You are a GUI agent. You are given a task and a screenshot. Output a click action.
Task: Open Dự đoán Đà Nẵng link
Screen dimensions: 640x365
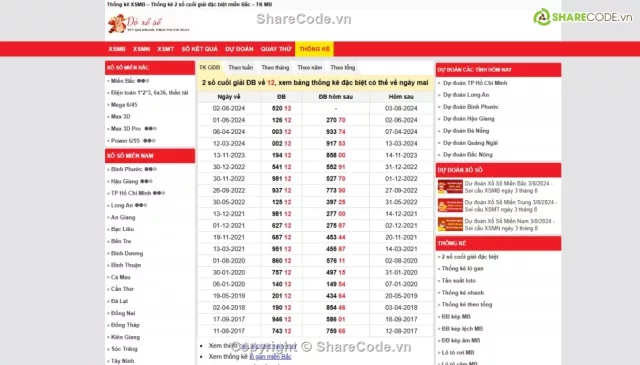coord(466,131)
